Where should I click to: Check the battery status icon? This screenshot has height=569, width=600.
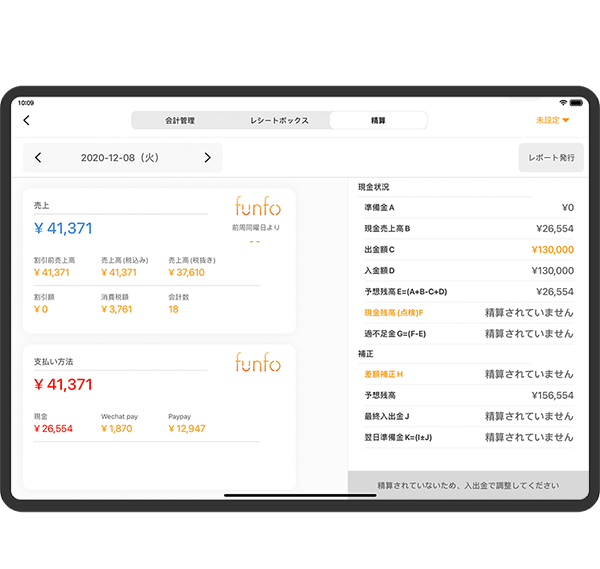pyautogui.click(x=576, y=103)
